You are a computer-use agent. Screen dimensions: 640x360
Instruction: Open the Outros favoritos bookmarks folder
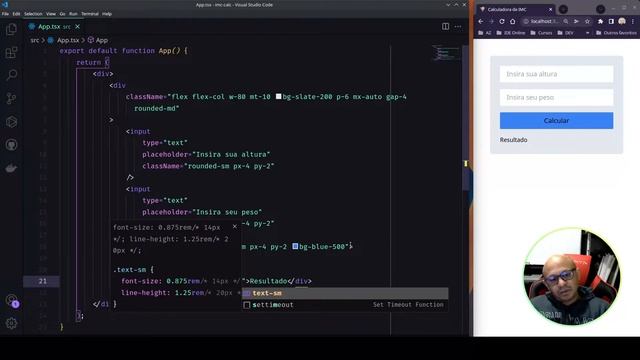tap(616, 33)
